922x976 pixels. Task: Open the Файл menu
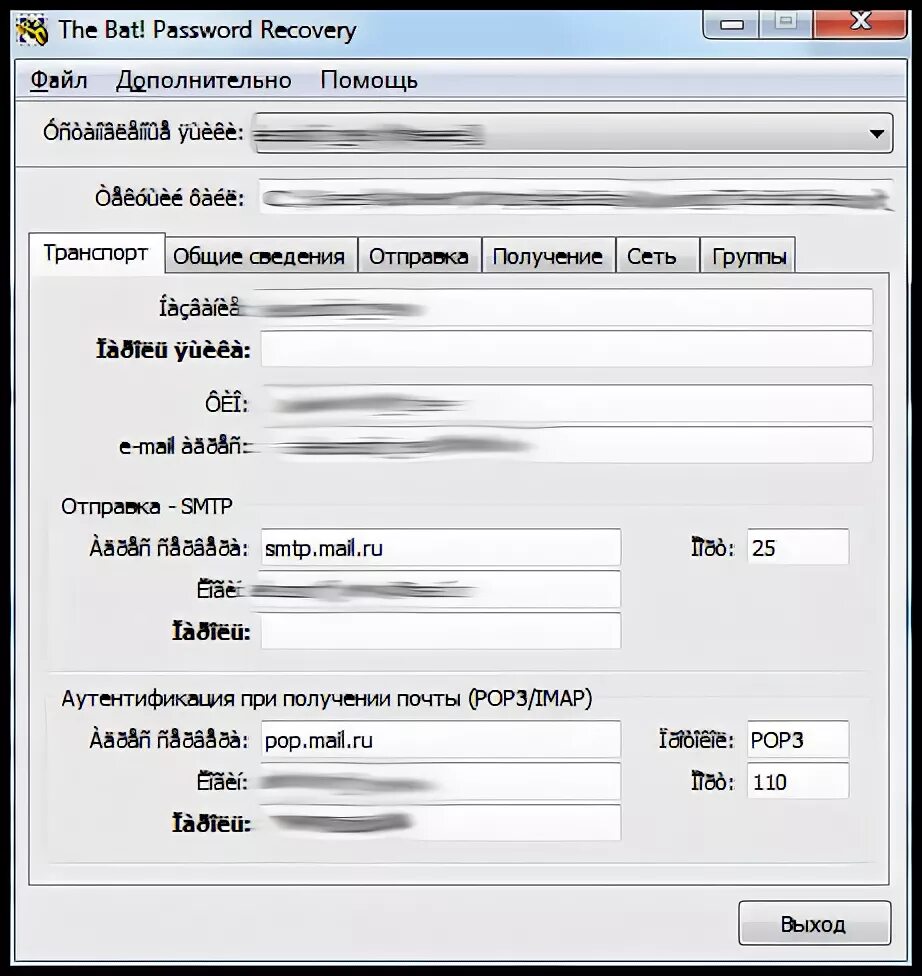(x=59, y=80)
